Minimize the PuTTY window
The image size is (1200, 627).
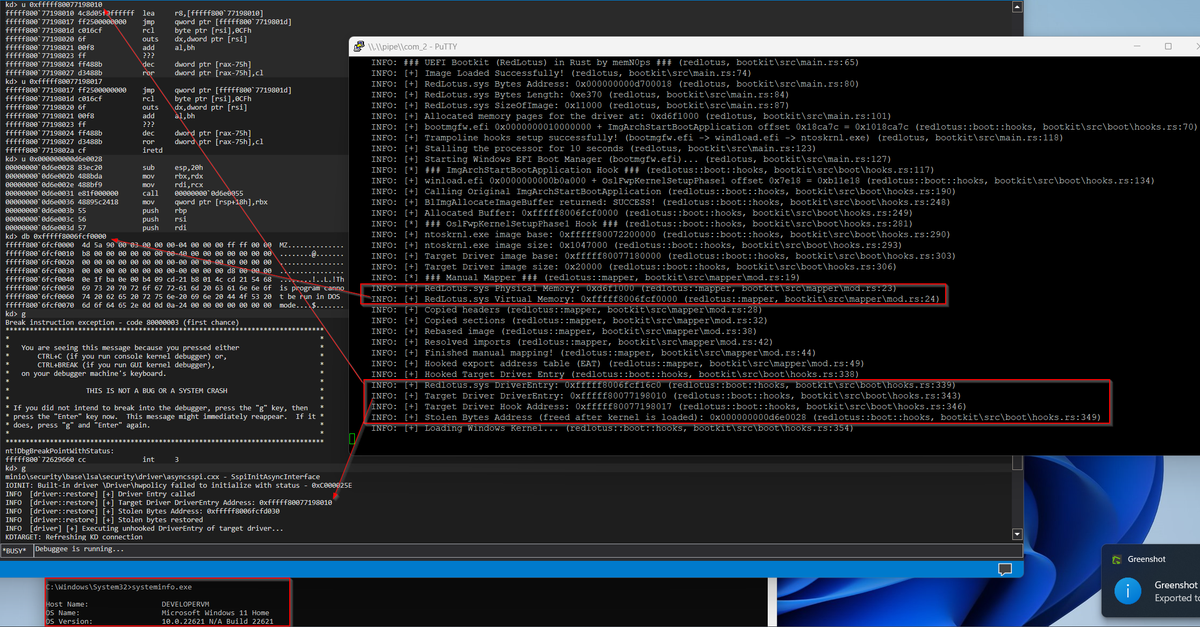pyautogui.click(x=1138, y=46)
